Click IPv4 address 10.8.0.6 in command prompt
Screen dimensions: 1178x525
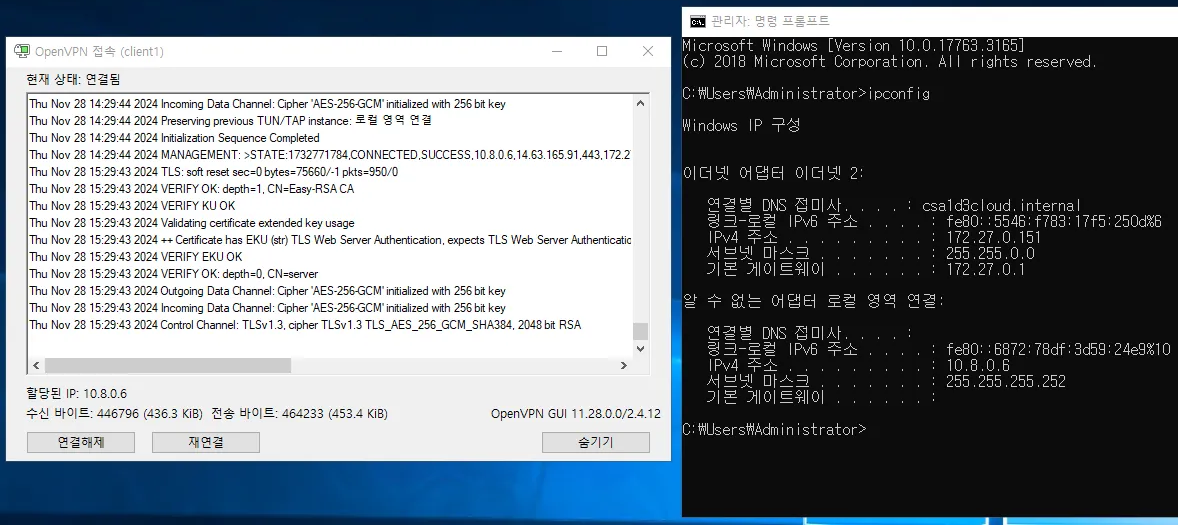pyautogui.click(x=977, y=366)
